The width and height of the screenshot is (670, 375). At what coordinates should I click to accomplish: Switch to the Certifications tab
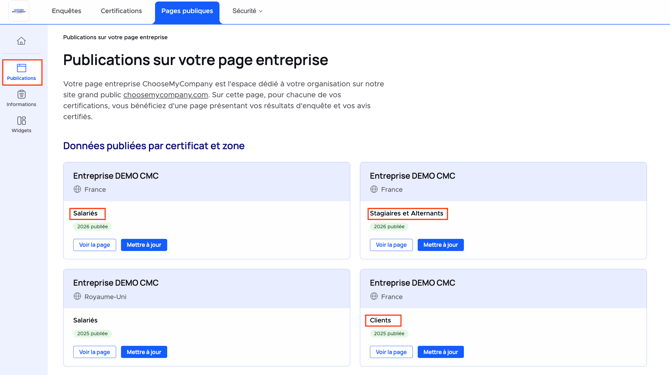(121, 11)
